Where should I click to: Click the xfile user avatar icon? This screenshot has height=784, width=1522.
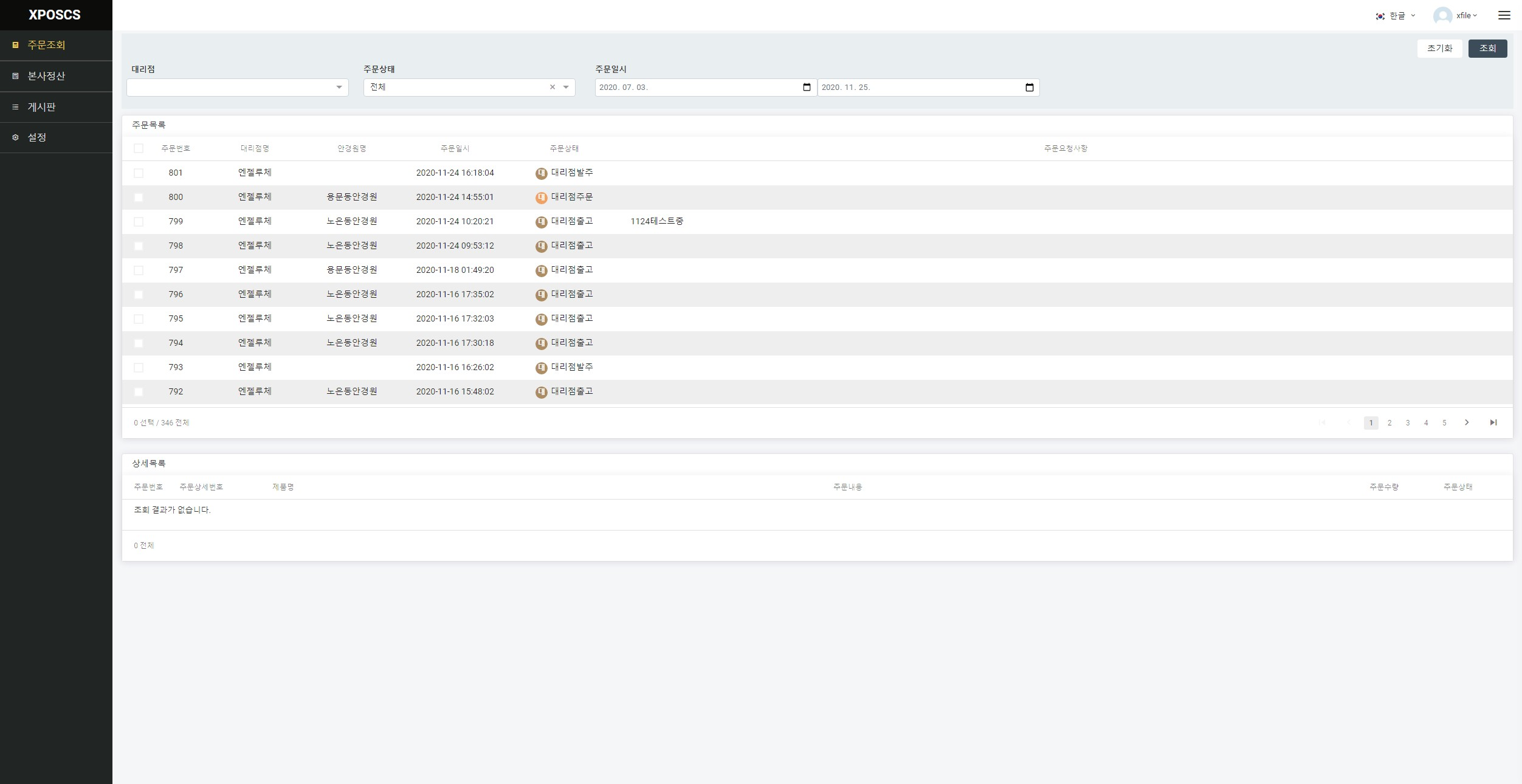(1442, 16)
